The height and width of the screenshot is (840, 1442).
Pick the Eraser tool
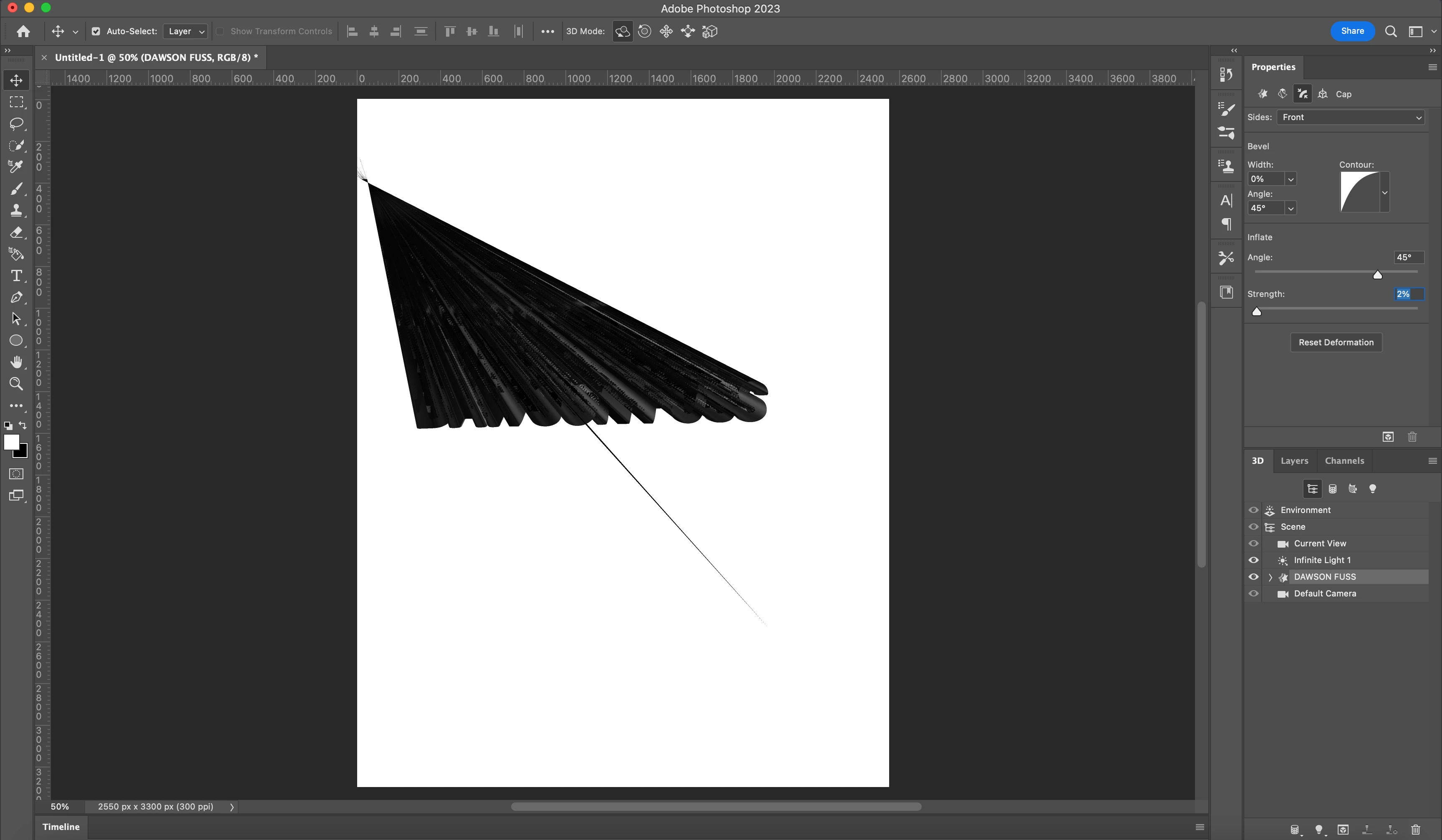tap(17, 232)
